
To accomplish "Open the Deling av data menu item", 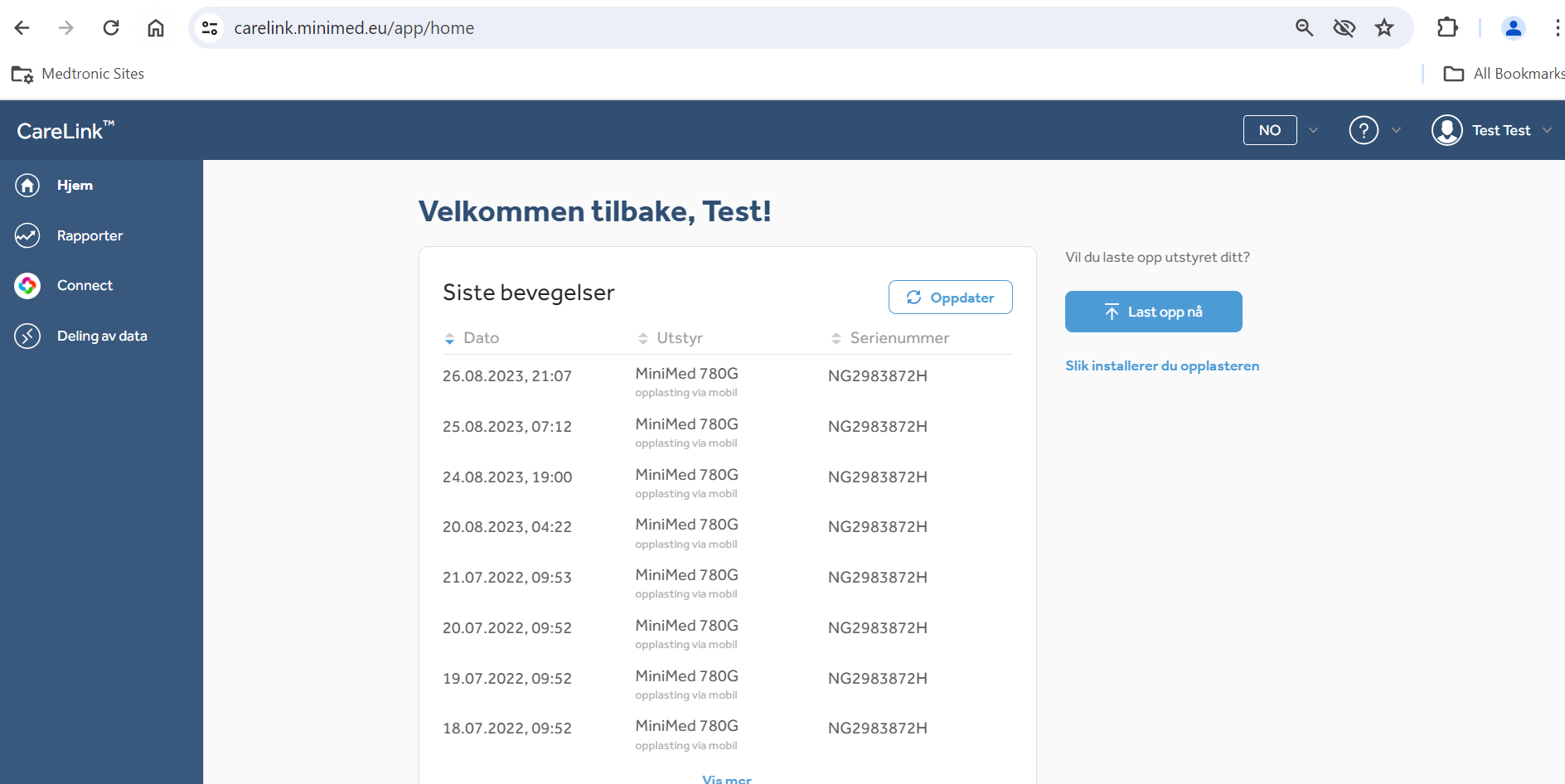I will (101, 336).
